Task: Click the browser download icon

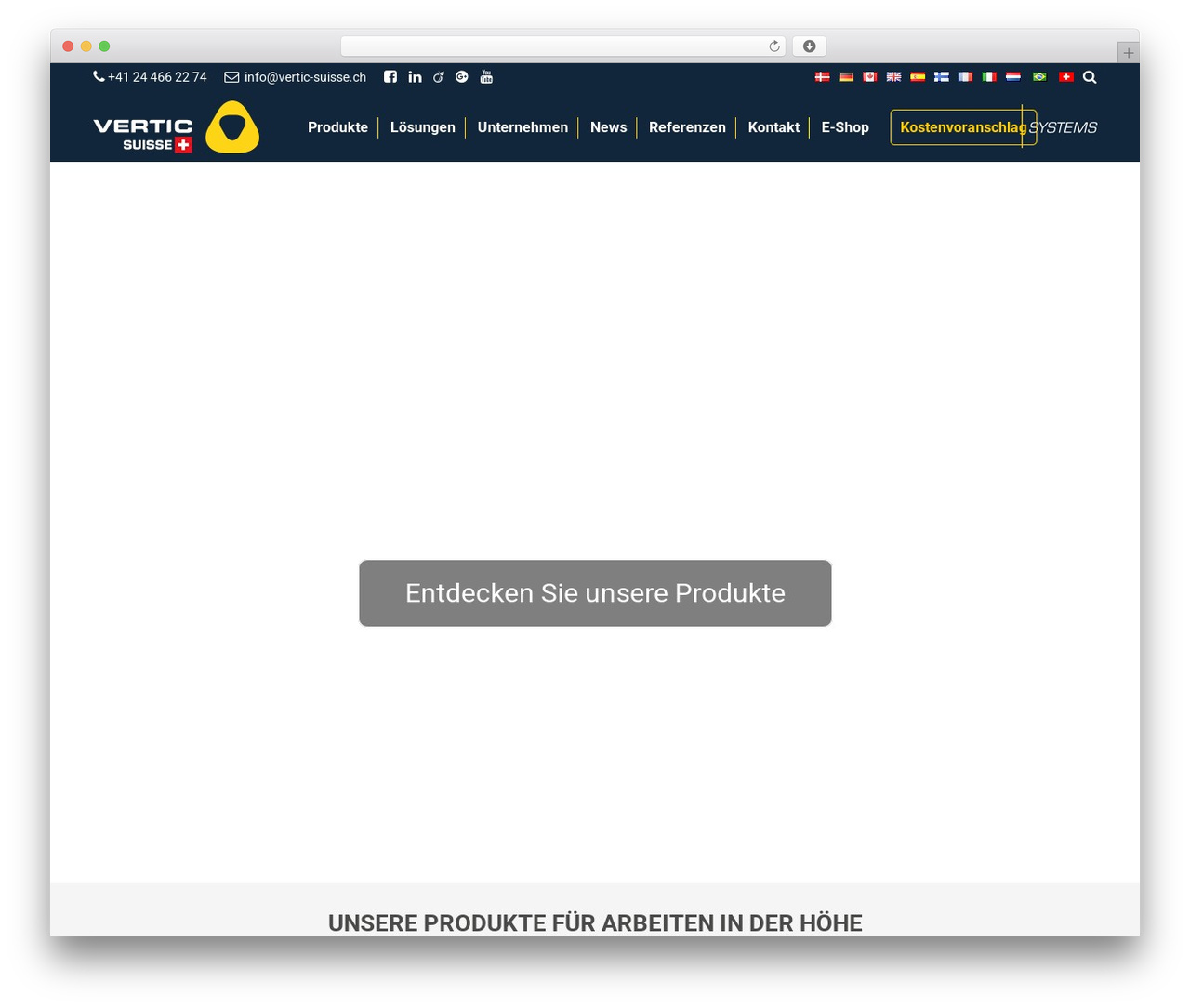Action: click(810, 46)
